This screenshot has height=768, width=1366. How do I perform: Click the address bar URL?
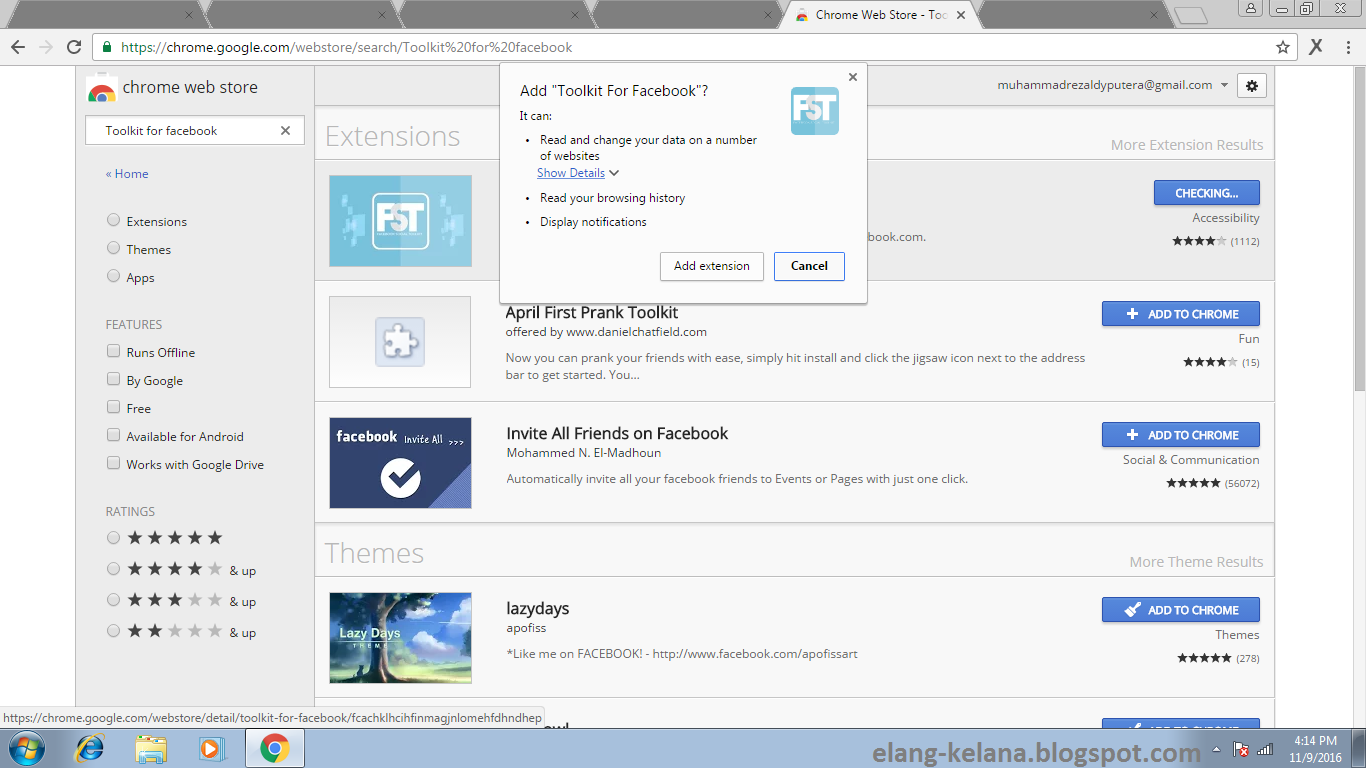(x=347, y=47)
